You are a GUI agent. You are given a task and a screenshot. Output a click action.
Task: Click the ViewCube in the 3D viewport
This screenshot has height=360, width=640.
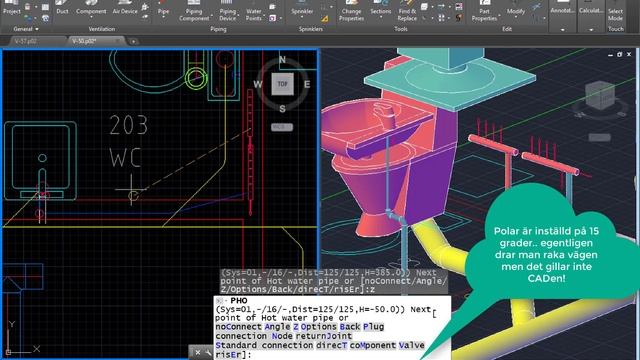600,96
